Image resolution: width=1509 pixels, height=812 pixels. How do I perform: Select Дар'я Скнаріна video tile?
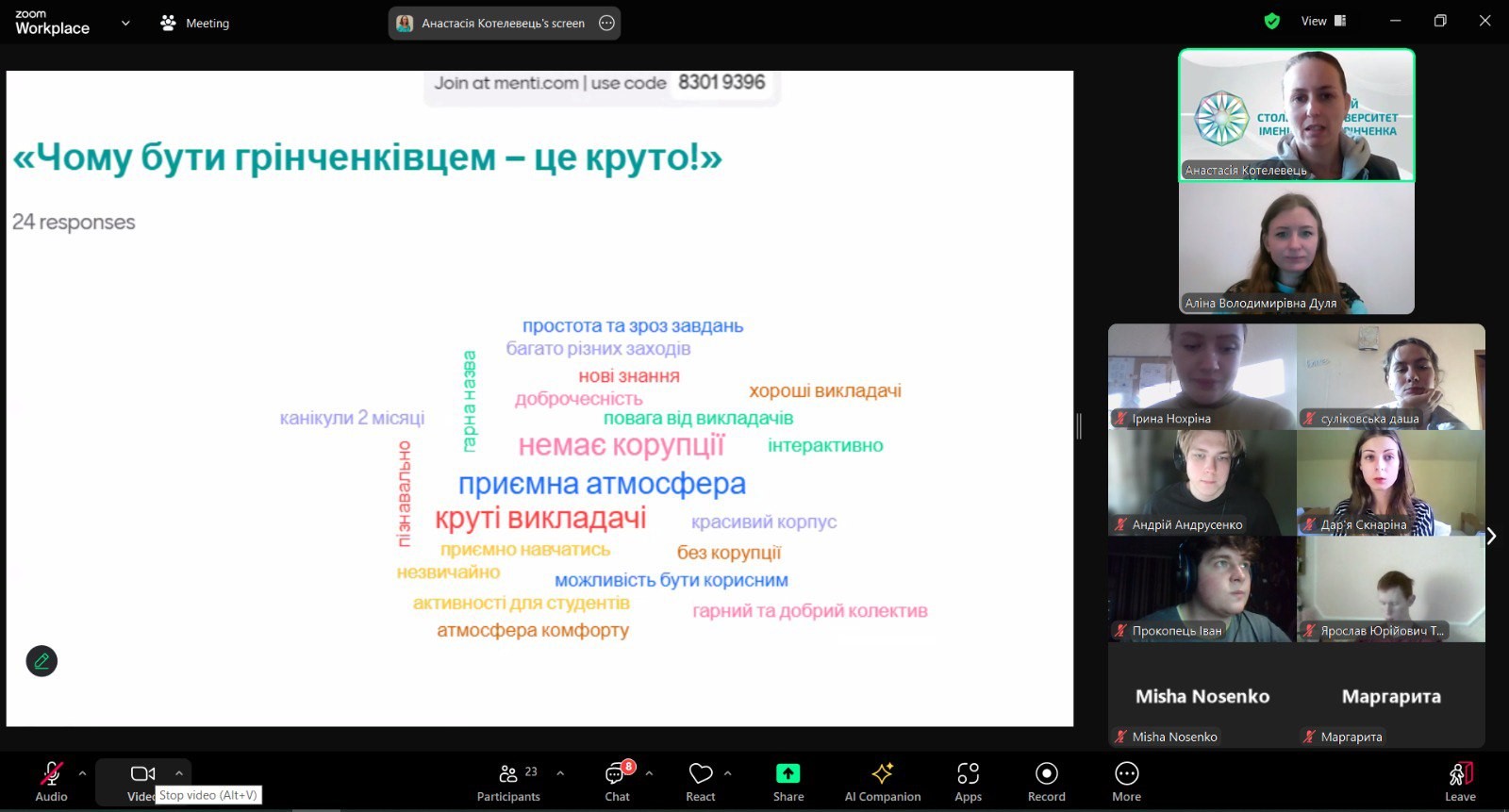click(1391, 483)
